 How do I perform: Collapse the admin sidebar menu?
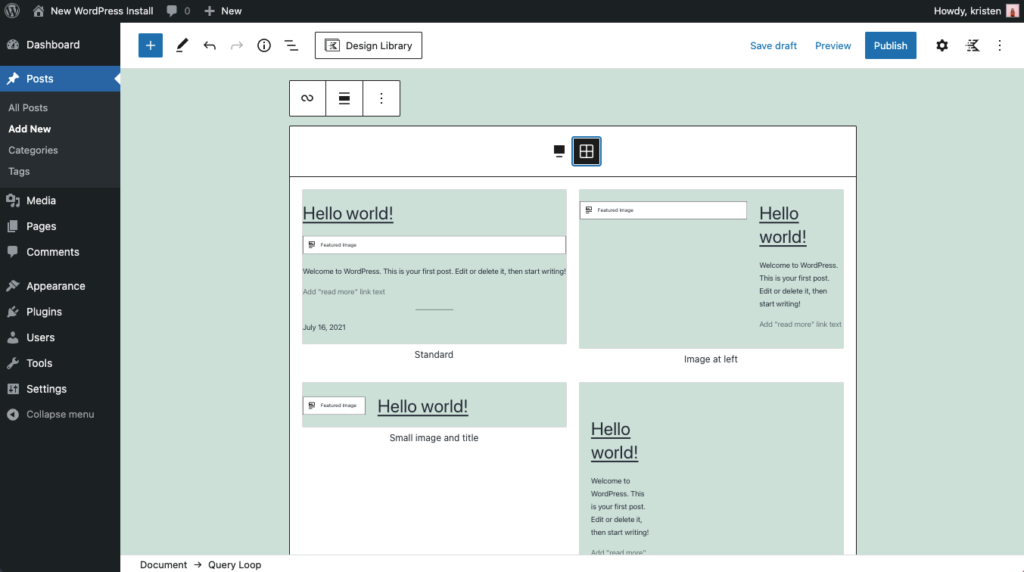click(x=60, y=414)
